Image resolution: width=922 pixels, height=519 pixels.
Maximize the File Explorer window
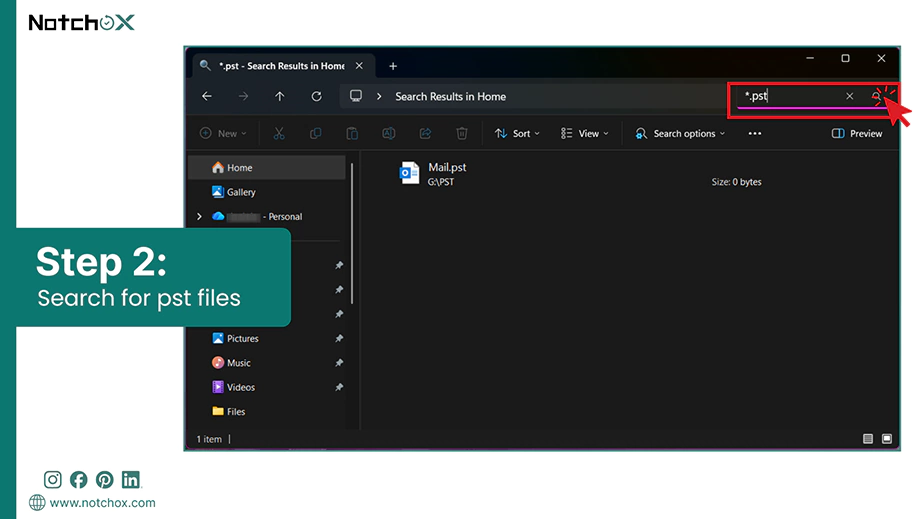(846, 58)
